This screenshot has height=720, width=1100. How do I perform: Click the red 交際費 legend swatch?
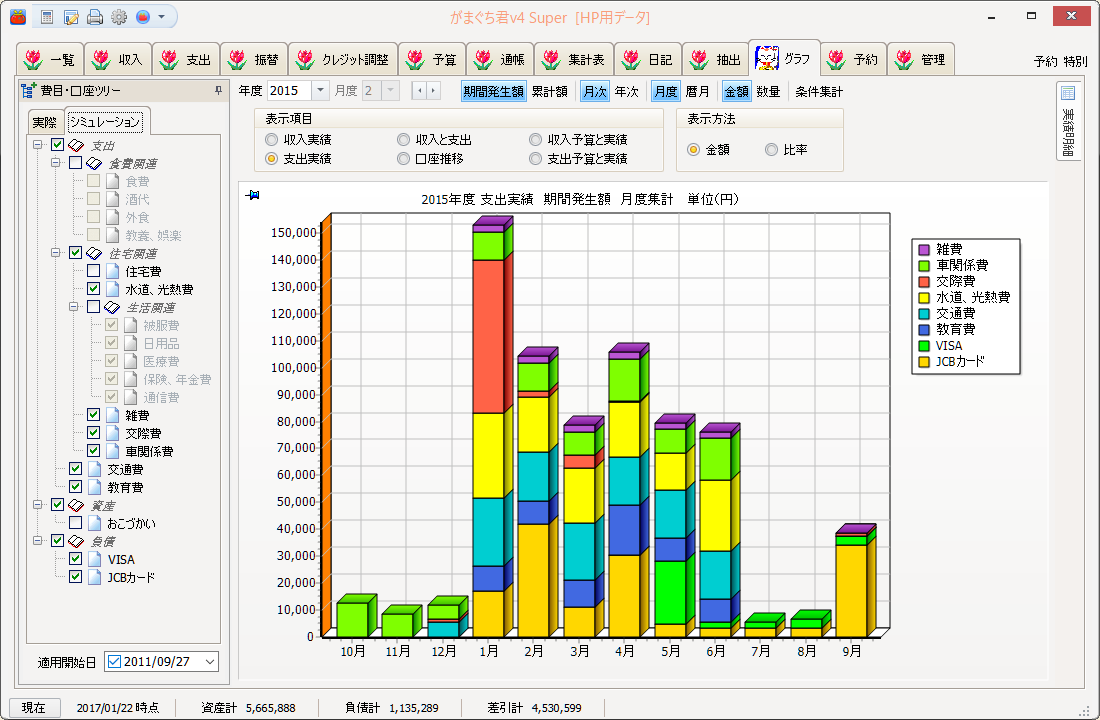point(924,281)
